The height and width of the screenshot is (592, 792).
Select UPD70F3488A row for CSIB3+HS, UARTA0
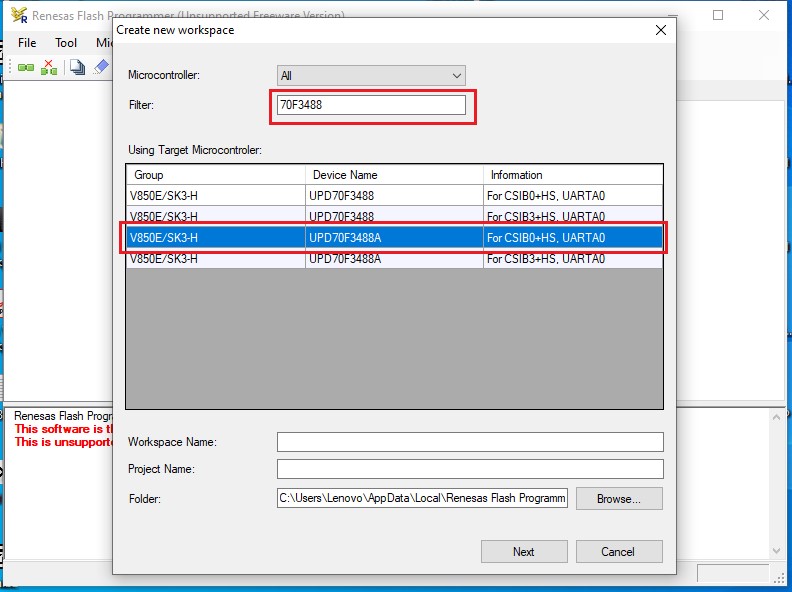click(x=394, y=259)
